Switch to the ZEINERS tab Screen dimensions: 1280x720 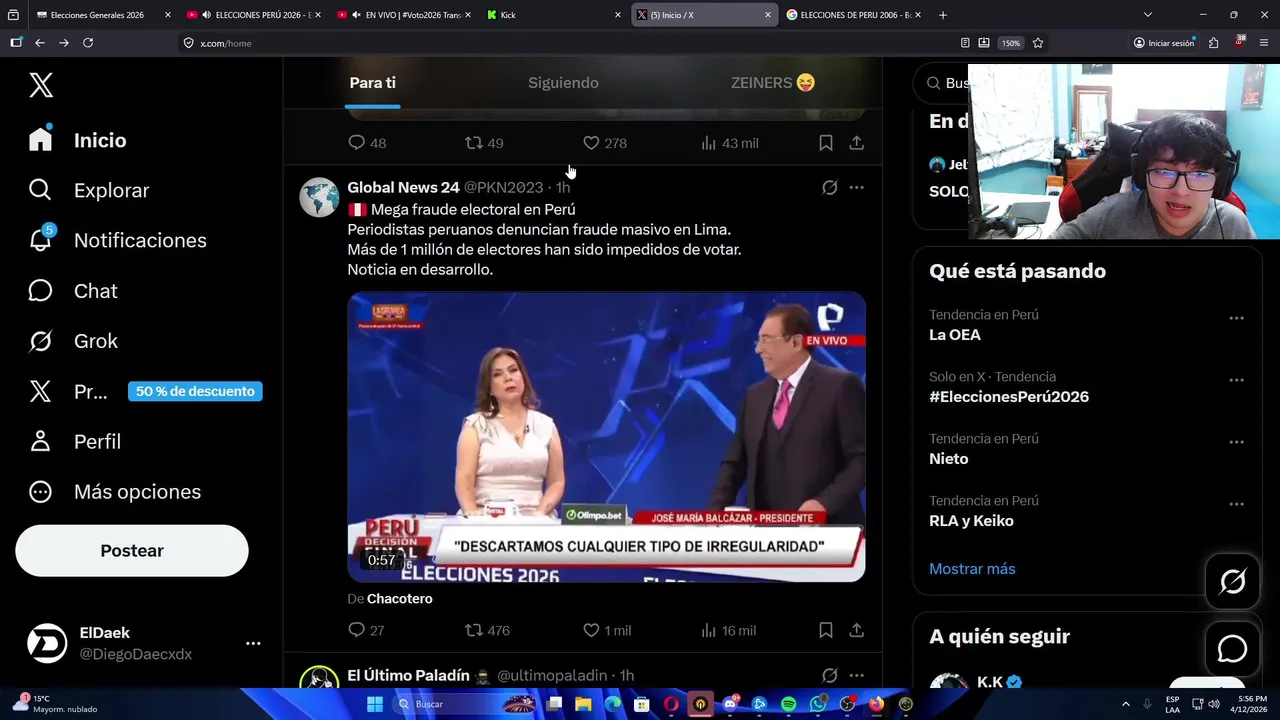point(773,83)
